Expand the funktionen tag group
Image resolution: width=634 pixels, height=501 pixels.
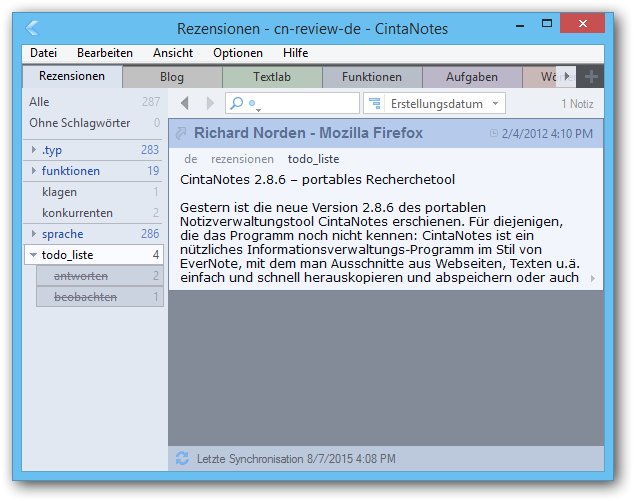point(34,171)
